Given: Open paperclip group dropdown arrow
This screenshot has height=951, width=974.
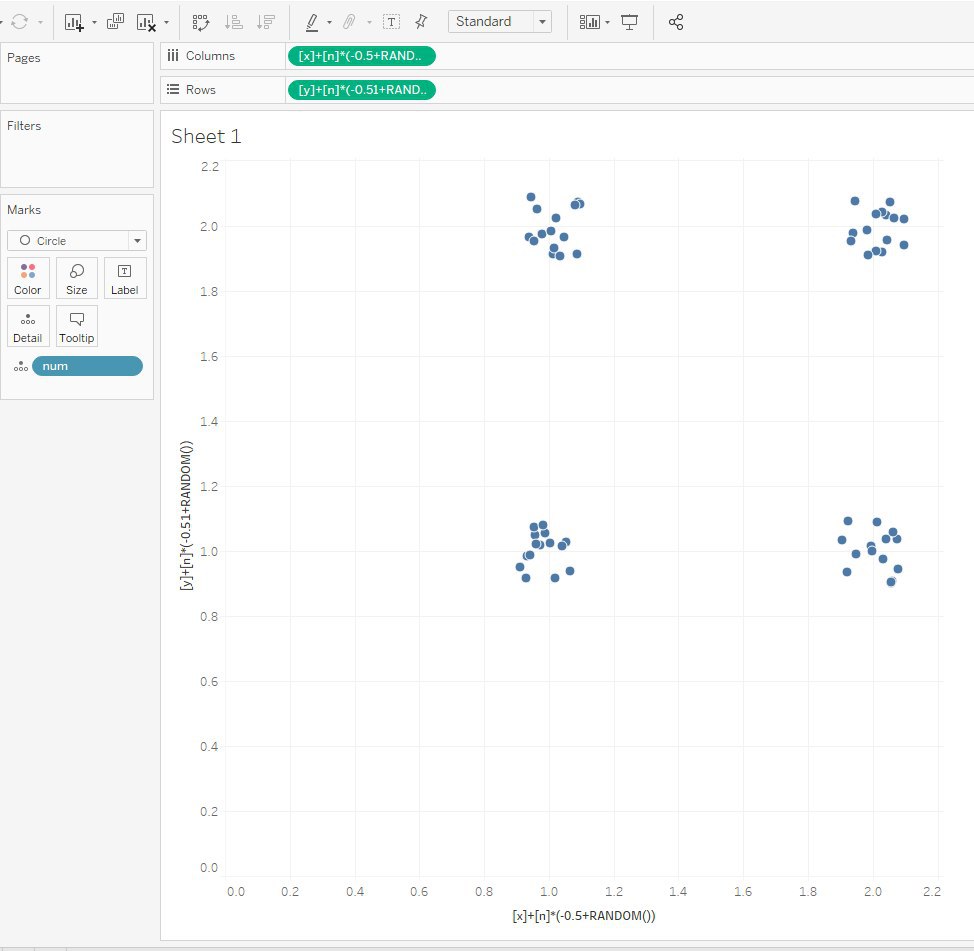Looking at the screenshot, I should tap(369, 22).
